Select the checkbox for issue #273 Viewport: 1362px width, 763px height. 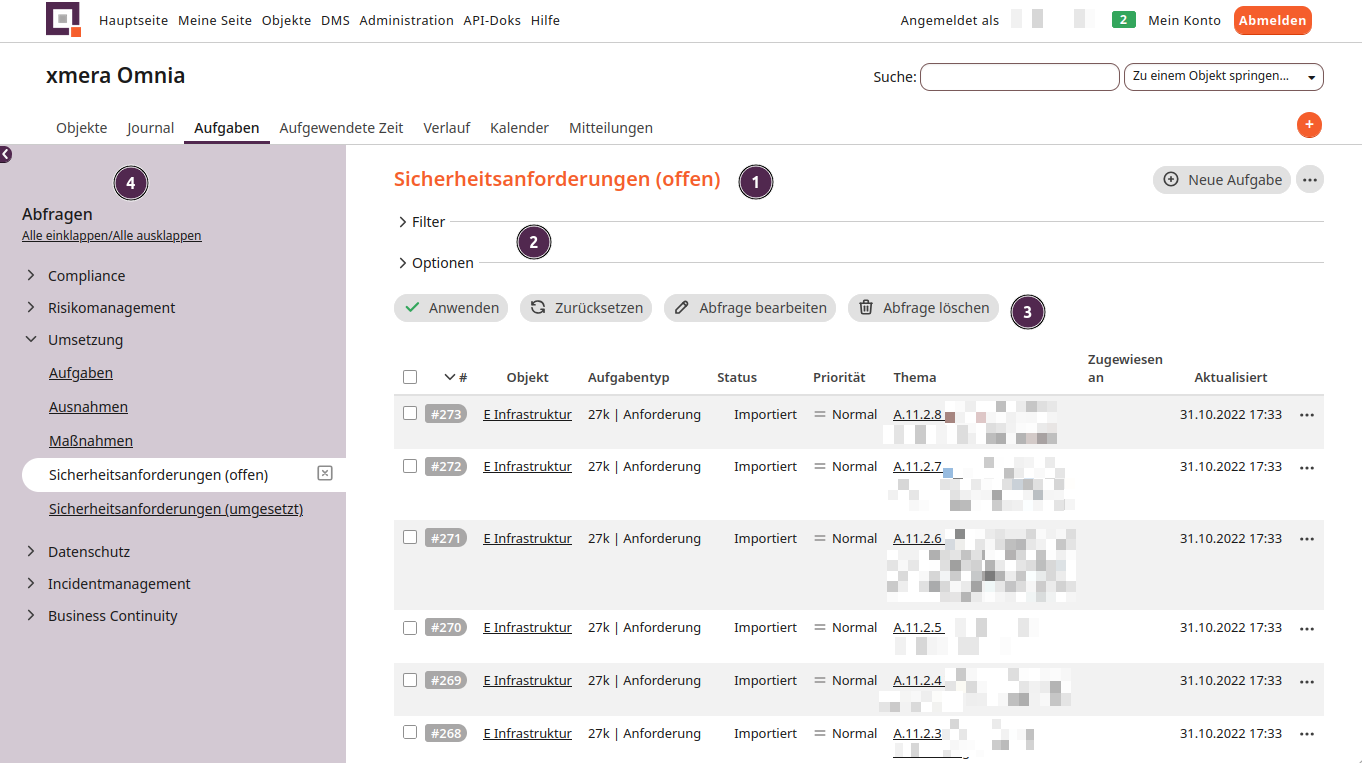(410, 413)
